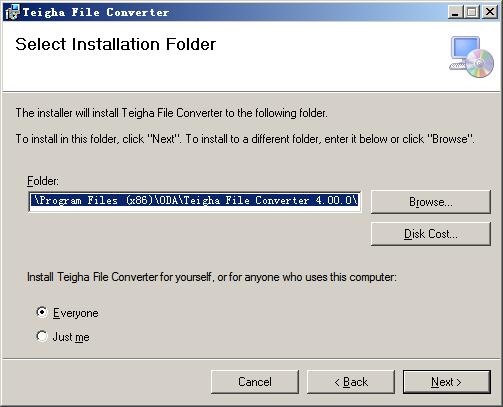Proceed with the Next button
Screen dimensions: 503x407
point(447,382)
